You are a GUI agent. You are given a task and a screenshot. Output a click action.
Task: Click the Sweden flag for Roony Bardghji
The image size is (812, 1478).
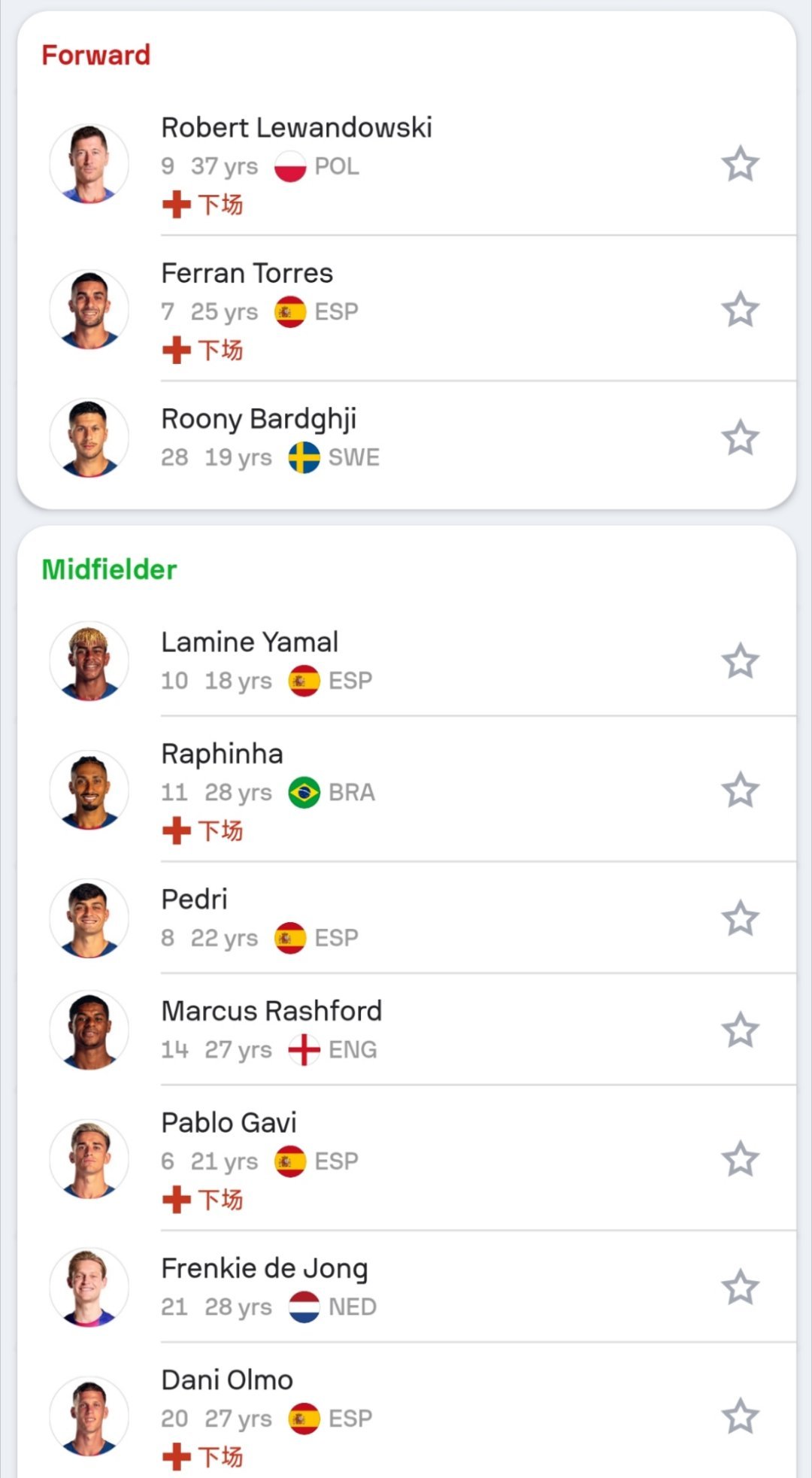304,457
